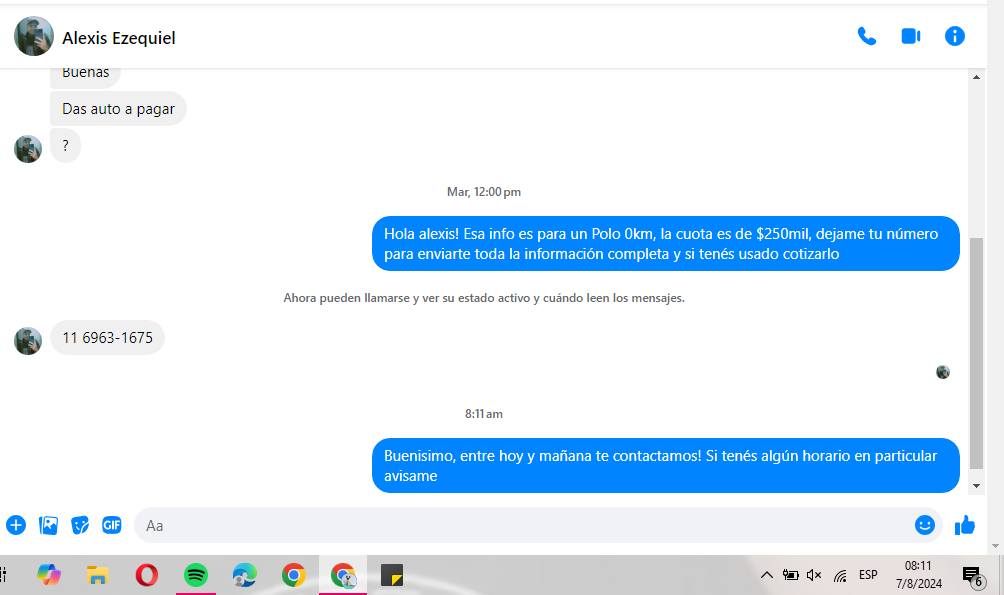Open Alexis Ezequiel profile picture in header
The height and width of the screenshot is (595, 1004).
click(34, 37)
